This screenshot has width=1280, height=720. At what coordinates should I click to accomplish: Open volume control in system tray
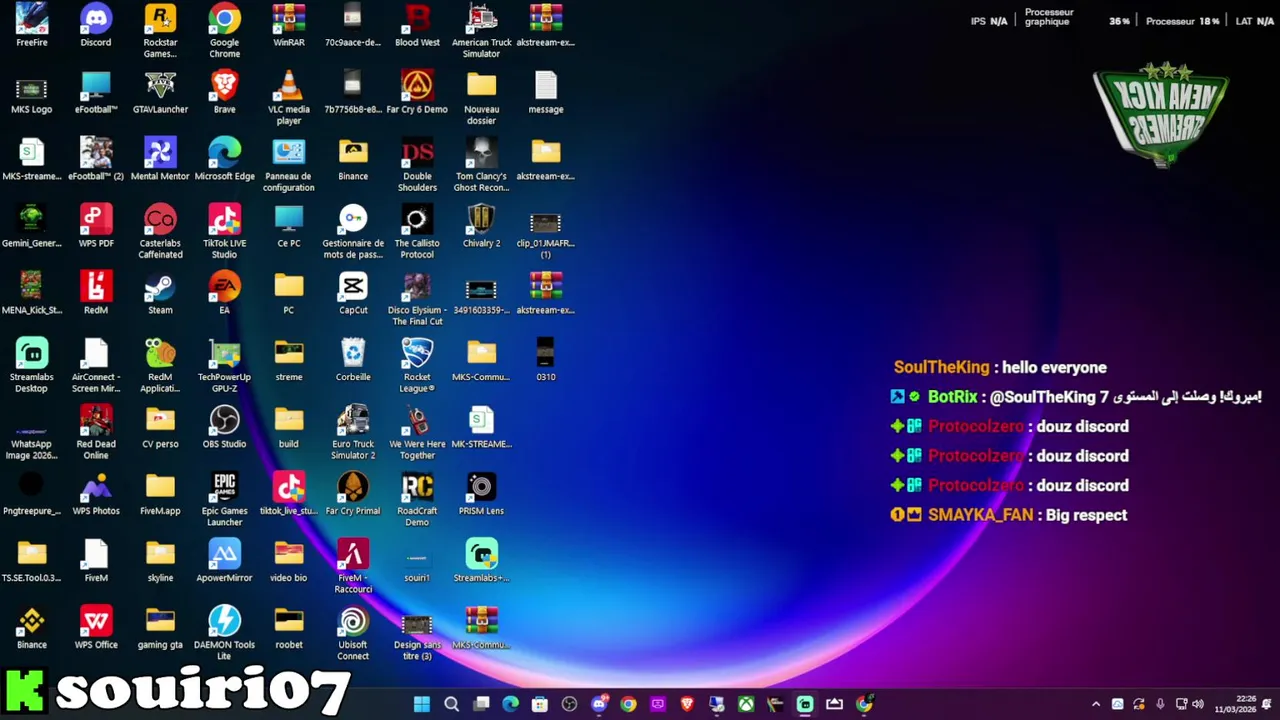[1198, 704]
